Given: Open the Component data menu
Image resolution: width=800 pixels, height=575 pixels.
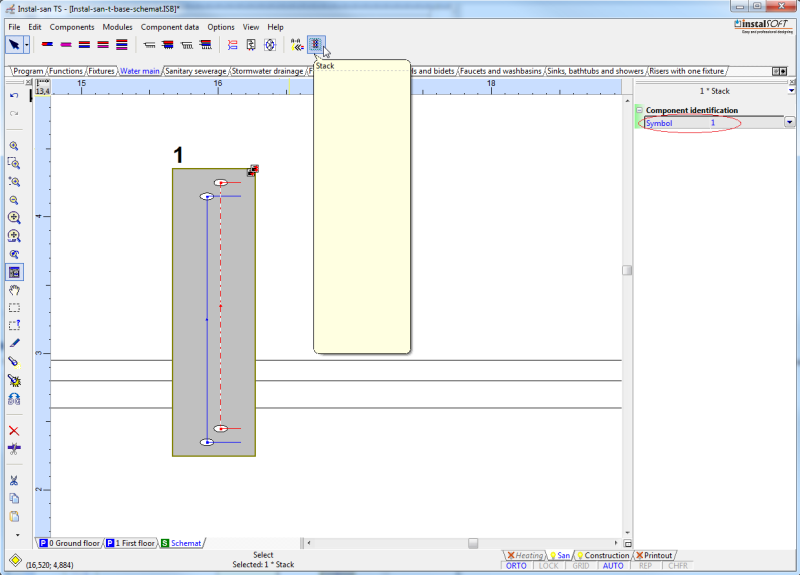Looking at the screenshot, I should (x=170, y=27).
